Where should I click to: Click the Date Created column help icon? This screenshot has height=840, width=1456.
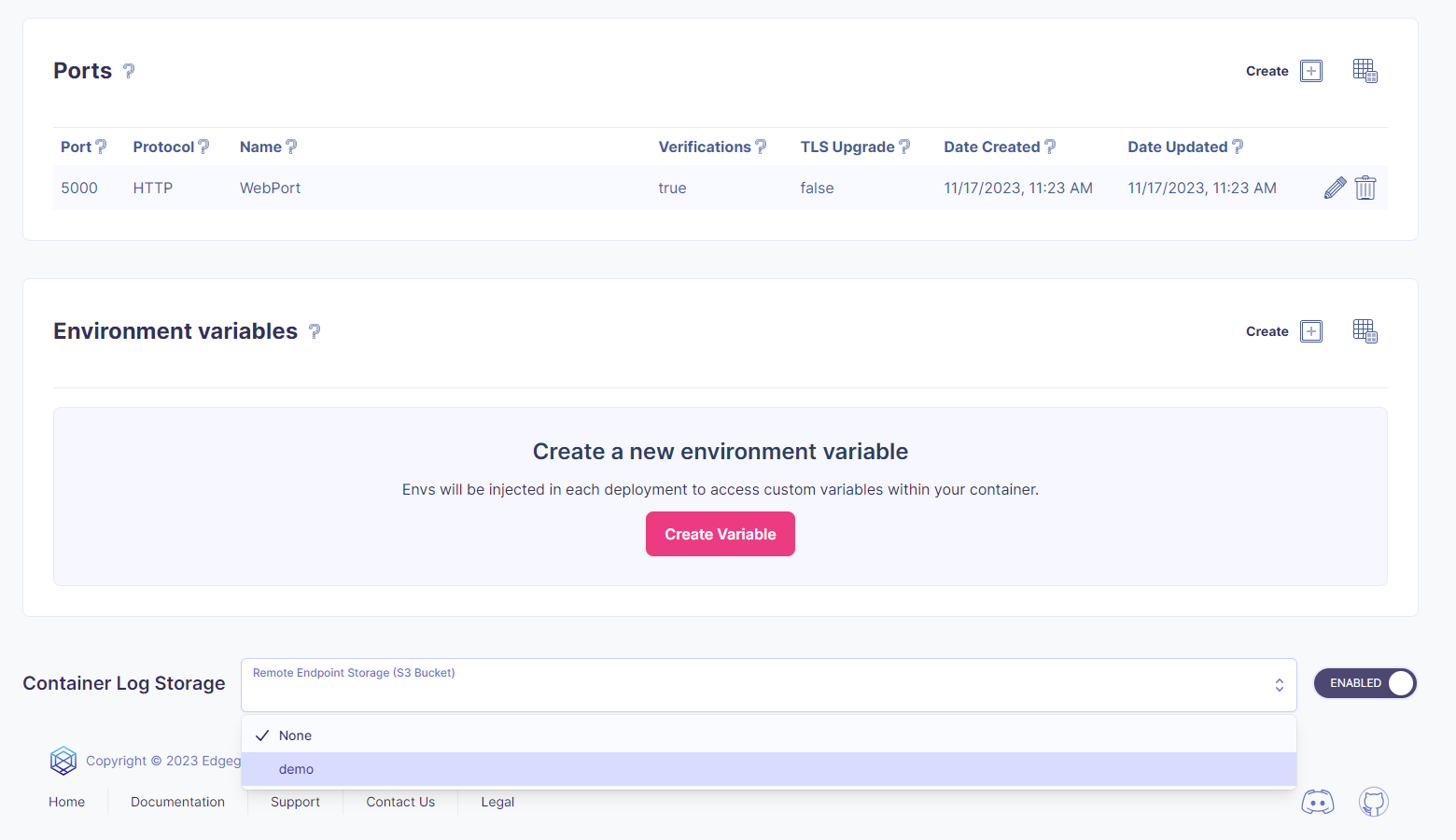tap(1050, 147)
